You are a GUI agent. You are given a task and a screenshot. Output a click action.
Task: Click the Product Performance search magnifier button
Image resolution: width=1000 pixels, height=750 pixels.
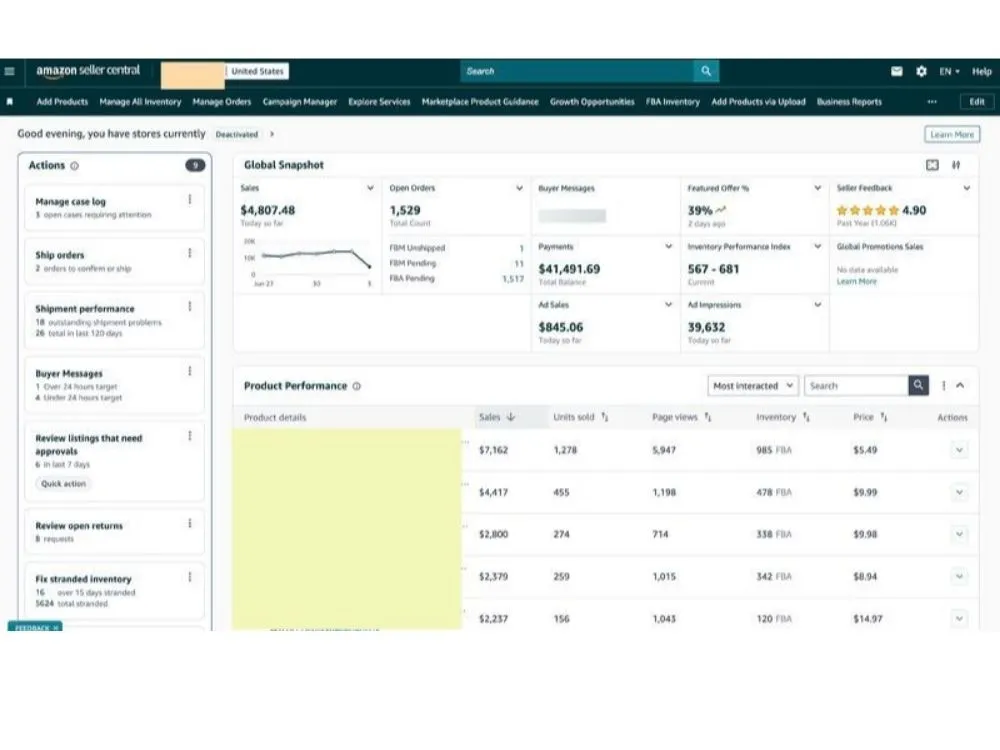coord(918,385)
